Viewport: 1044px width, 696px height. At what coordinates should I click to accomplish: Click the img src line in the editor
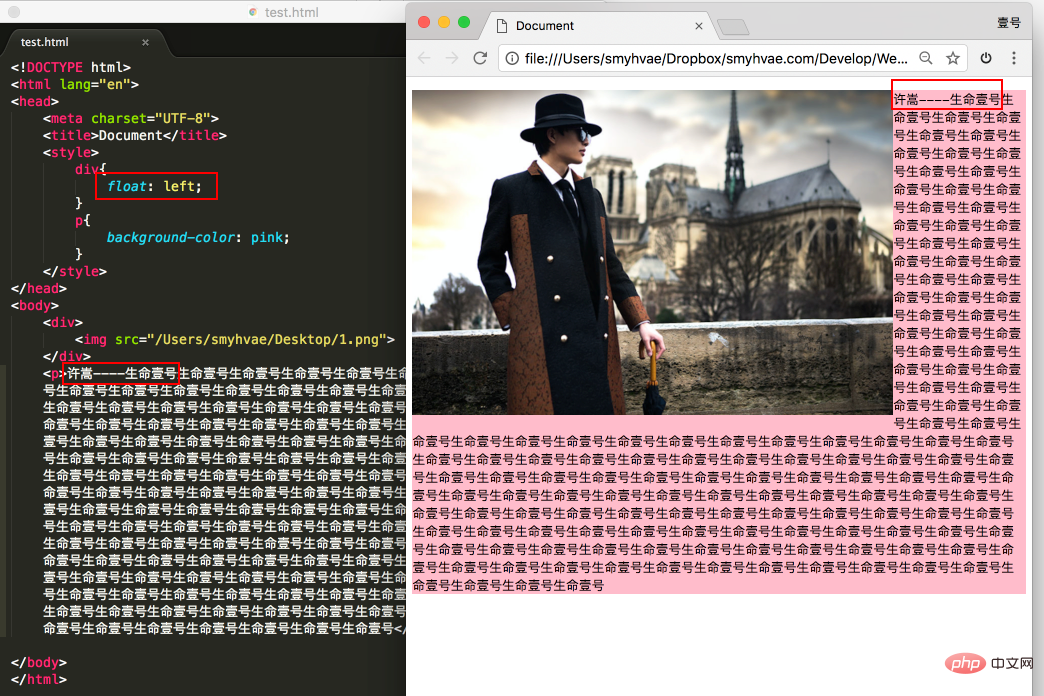tap(234, 340)
